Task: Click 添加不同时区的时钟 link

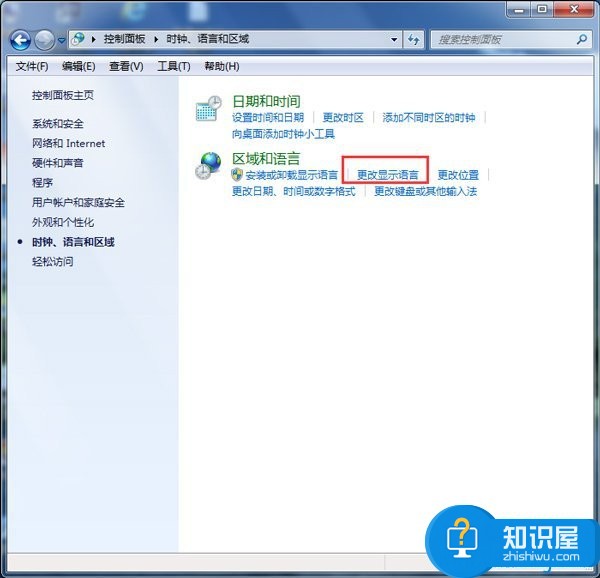Action: tap(429, 117)
